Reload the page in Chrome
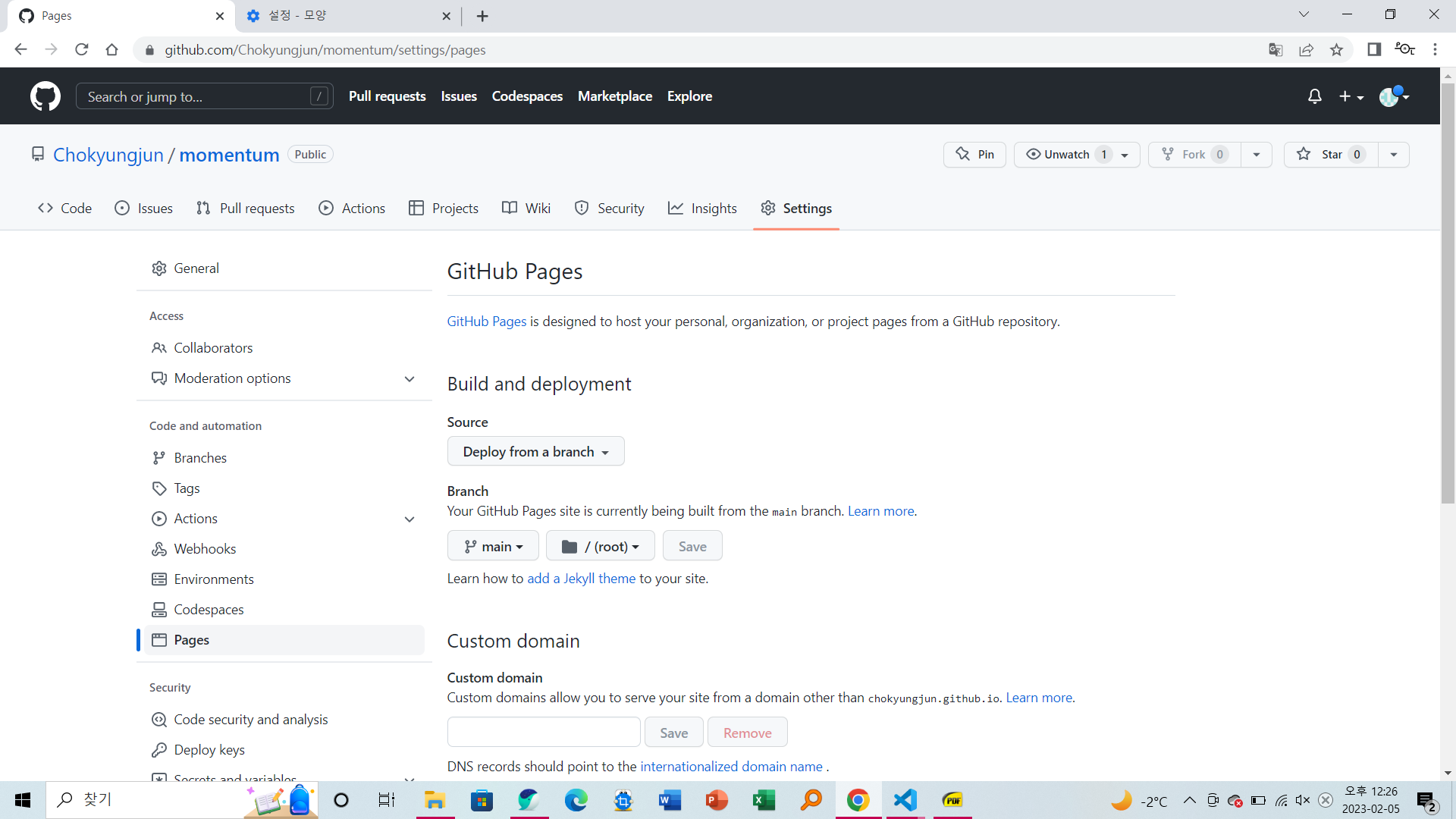 [x=82, y=49]
